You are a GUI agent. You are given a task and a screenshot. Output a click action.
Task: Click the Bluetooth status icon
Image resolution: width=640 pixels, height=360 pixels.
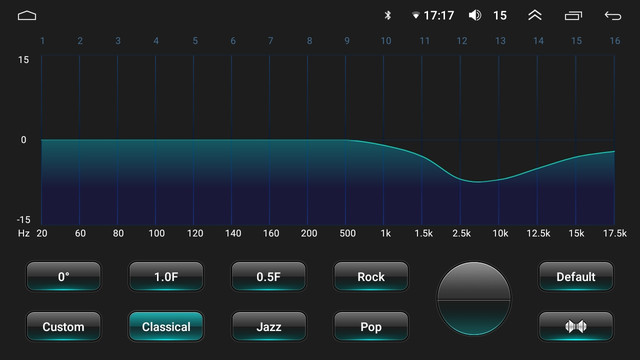click(x=388, y=16)
